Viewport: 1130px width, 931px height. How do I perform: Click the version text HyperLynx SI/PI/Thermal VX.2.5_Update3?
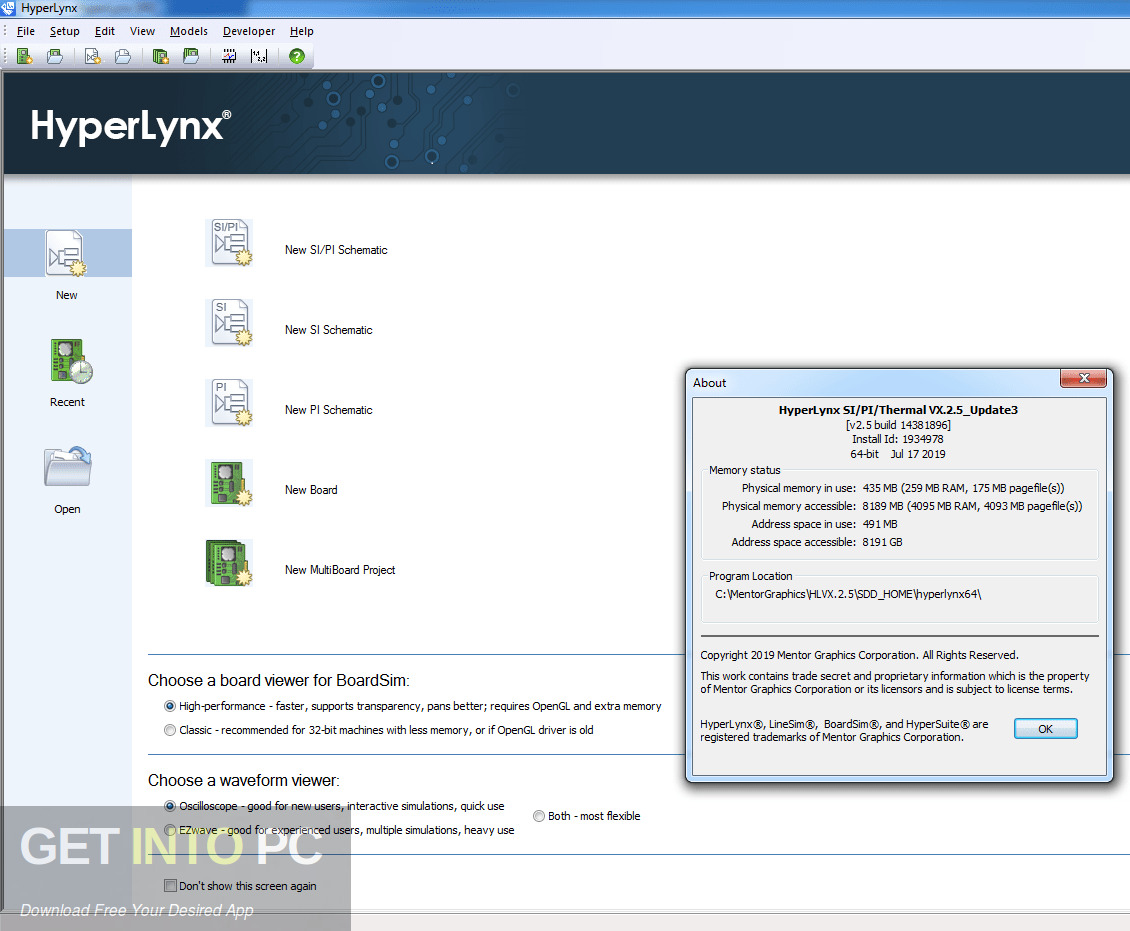898,410
